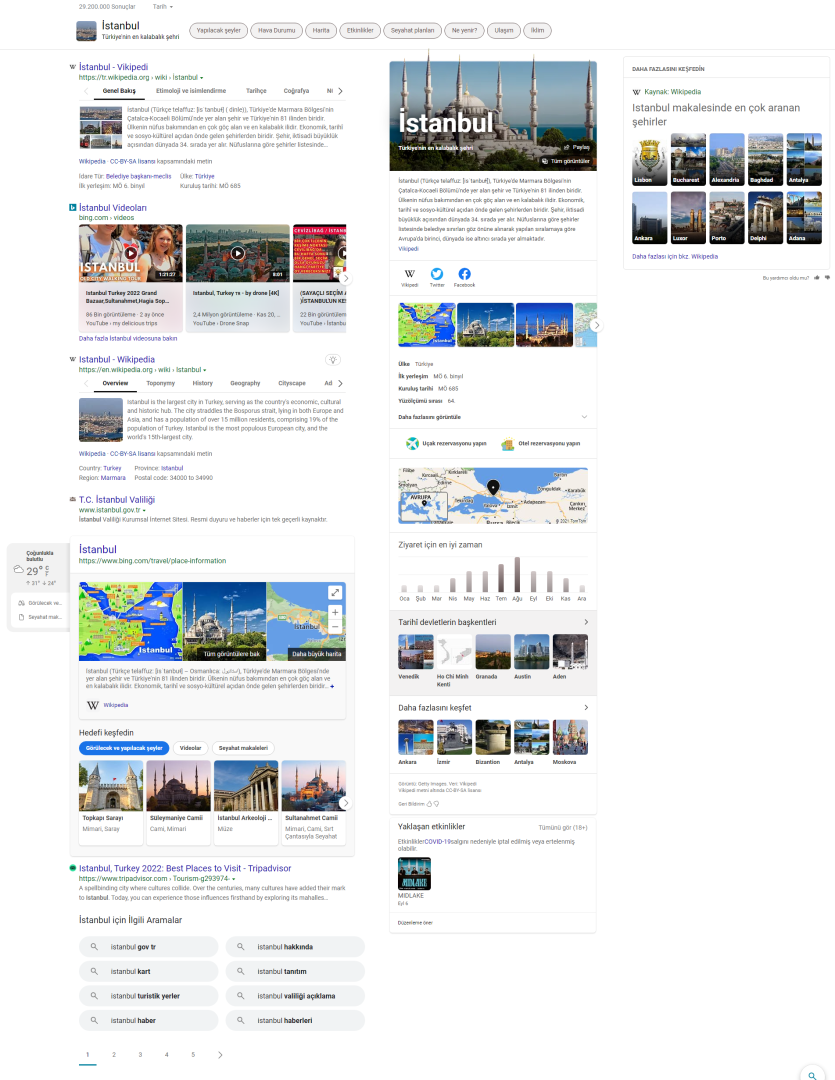The height and width of the screenshot is (1080, 835).
Task: Open Lisbon city thumbnail
Action: tap(650, 159)
